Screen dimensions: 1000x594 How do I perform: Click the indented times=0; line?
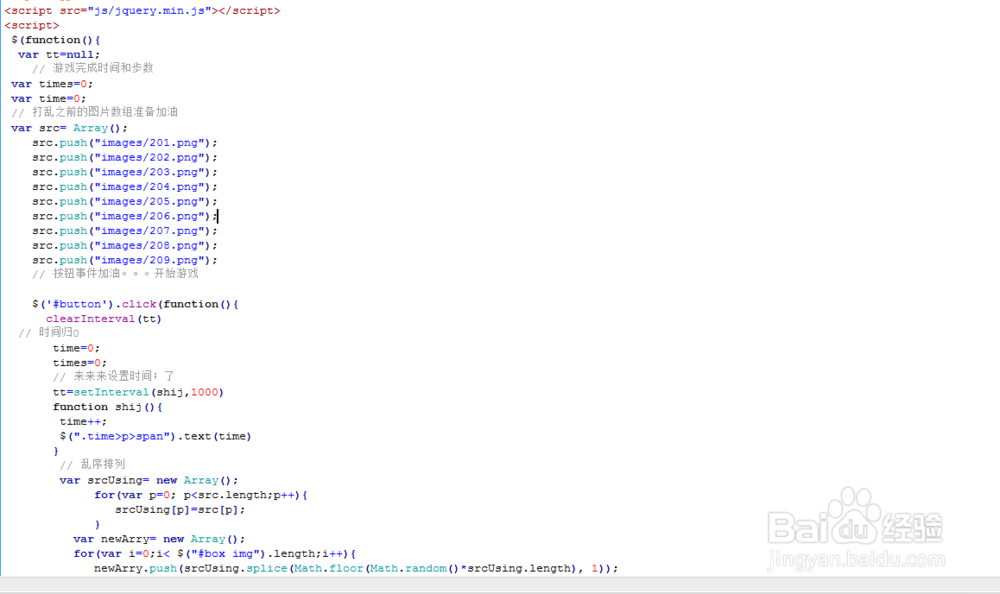tap(80, 363)
